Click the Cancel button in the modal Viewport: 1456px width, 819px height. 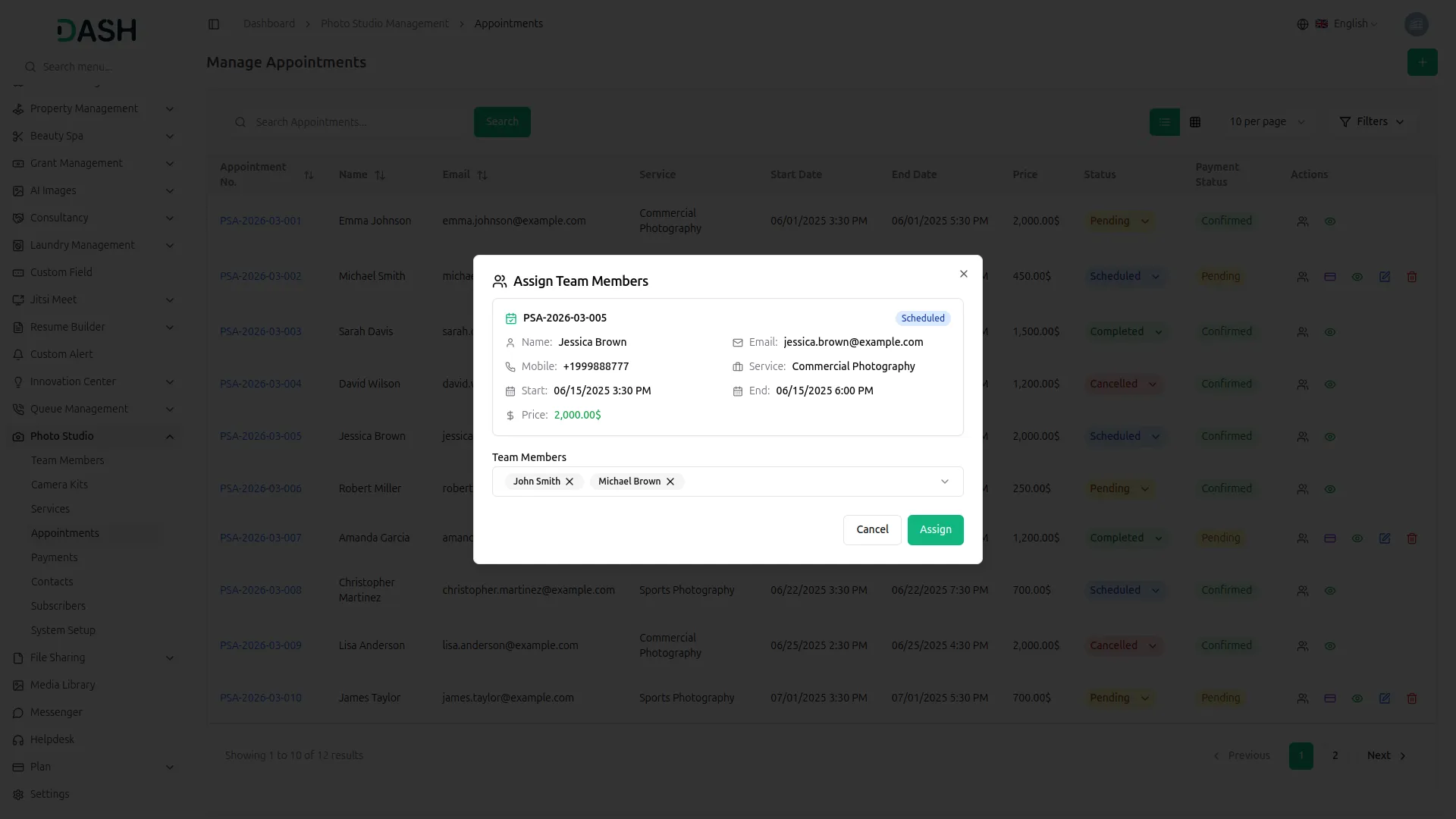[872, 529]
